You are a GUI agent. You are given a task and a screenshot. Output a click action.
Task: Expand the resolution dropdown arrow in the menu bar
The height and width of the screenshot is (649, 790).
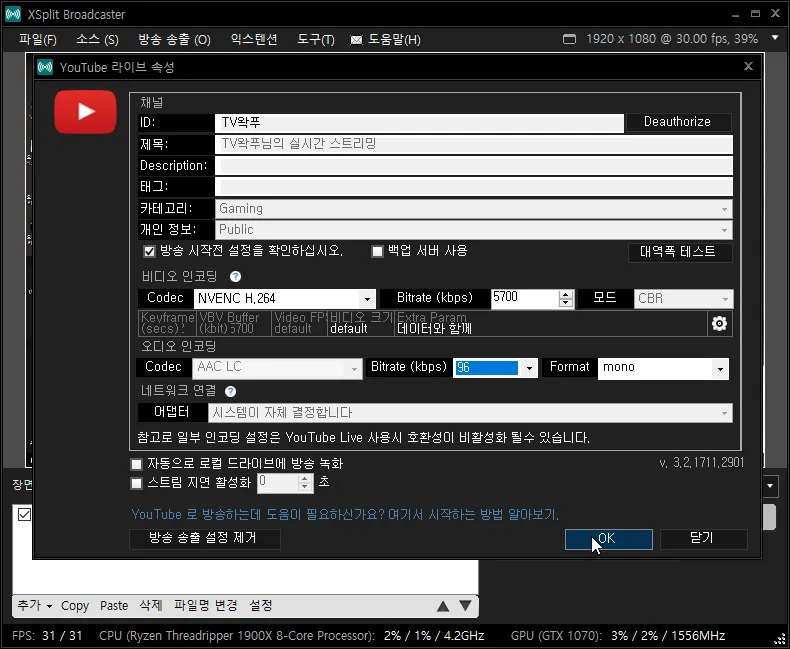[775, 38]
